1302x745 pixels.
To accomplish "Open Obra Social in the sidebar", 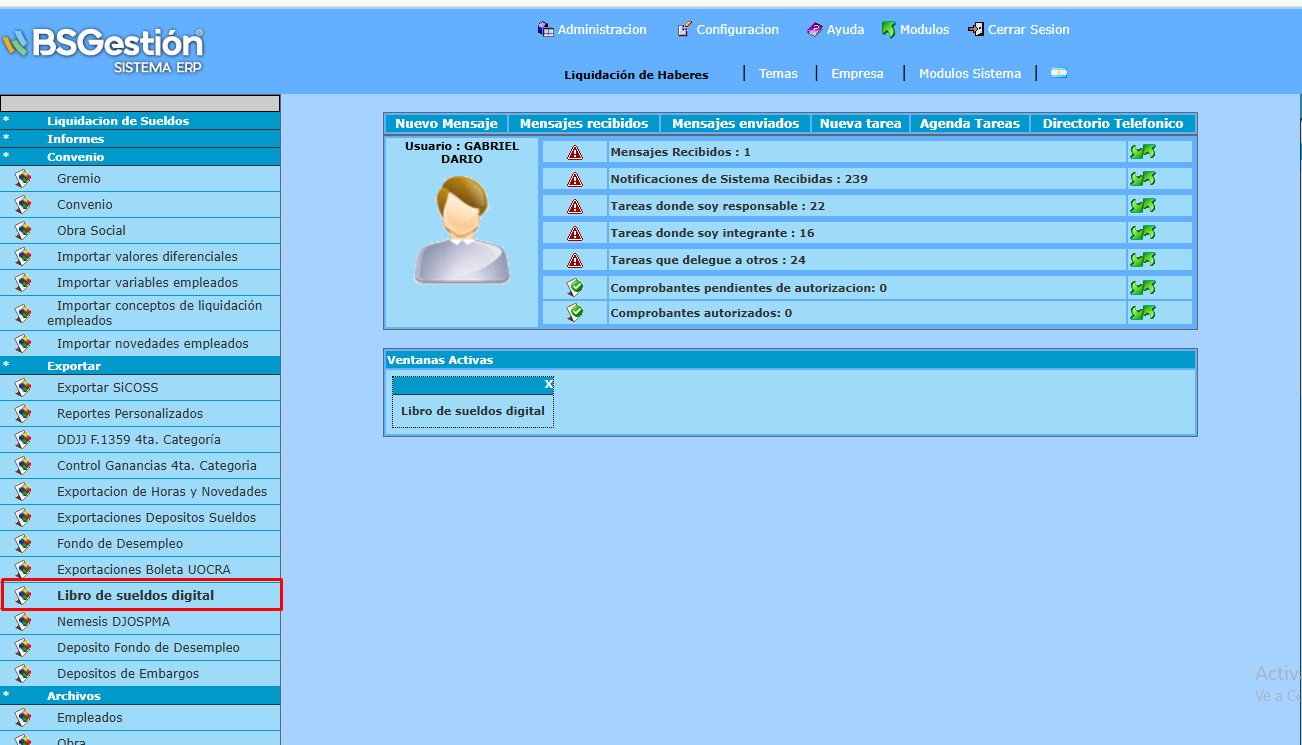I will 91,231.
